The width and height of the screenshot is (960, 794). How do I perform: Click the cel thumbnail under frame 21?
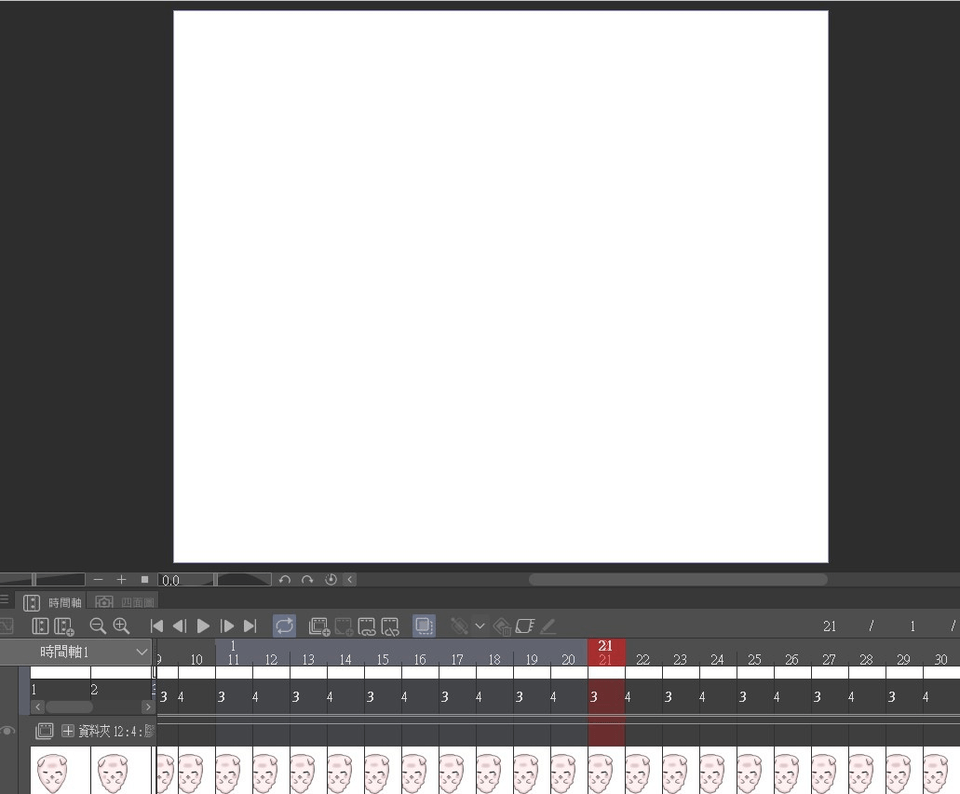(x=606, y=770)
